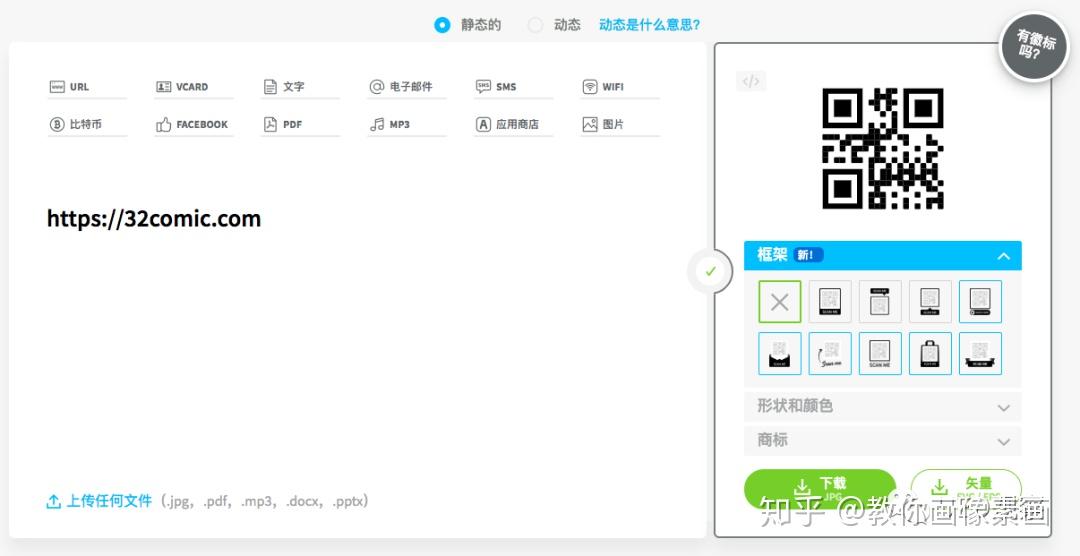Screen dimensions: 1080x556
Task: Click the 有徽标吗? round badge
Action: (1034, 48)
